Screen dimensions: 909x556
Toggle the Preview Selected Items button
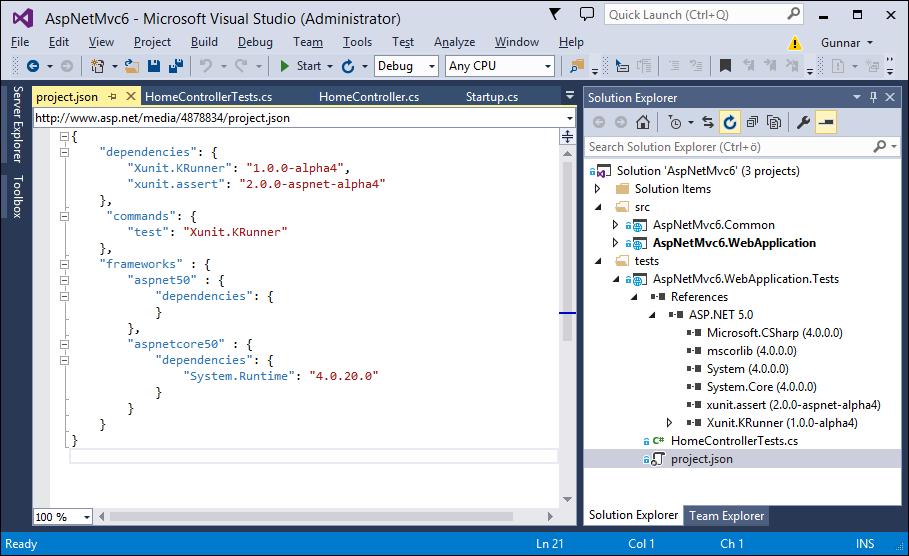(x=826, y=122)
